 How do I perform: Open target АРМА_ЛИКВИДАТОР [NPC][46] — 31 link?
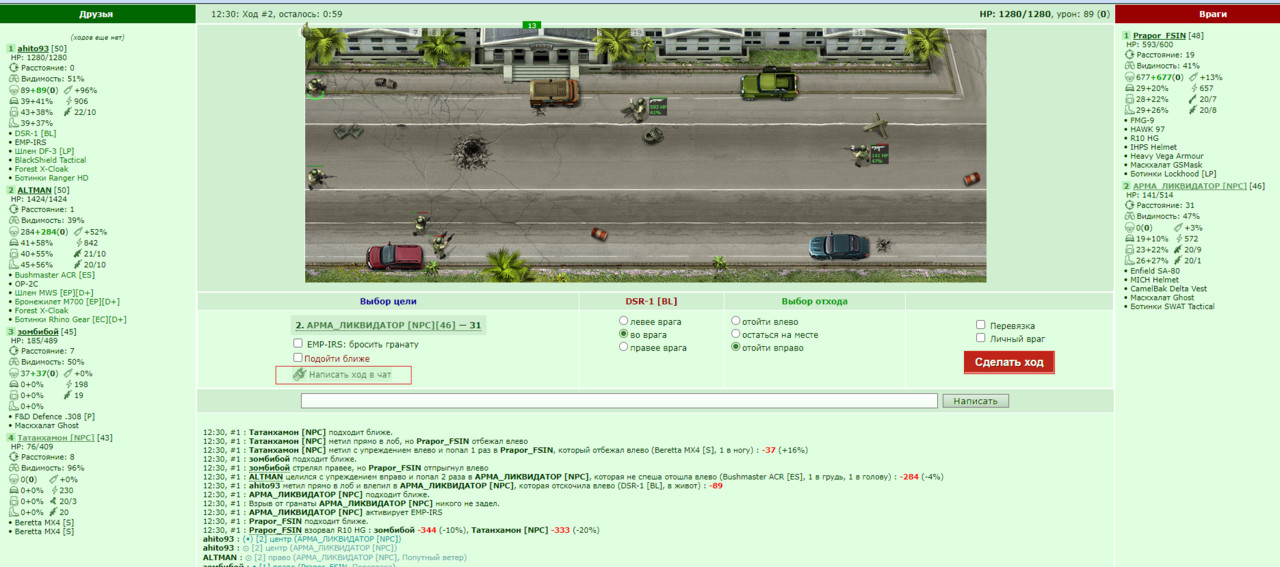(x=388, y=325)
